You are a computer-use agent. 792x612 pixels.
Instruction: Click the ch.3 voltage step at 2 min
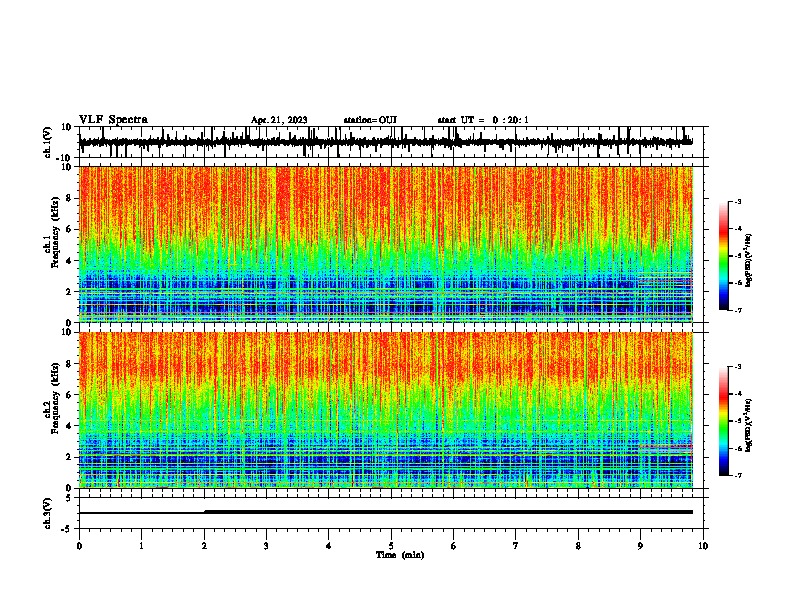204,512
